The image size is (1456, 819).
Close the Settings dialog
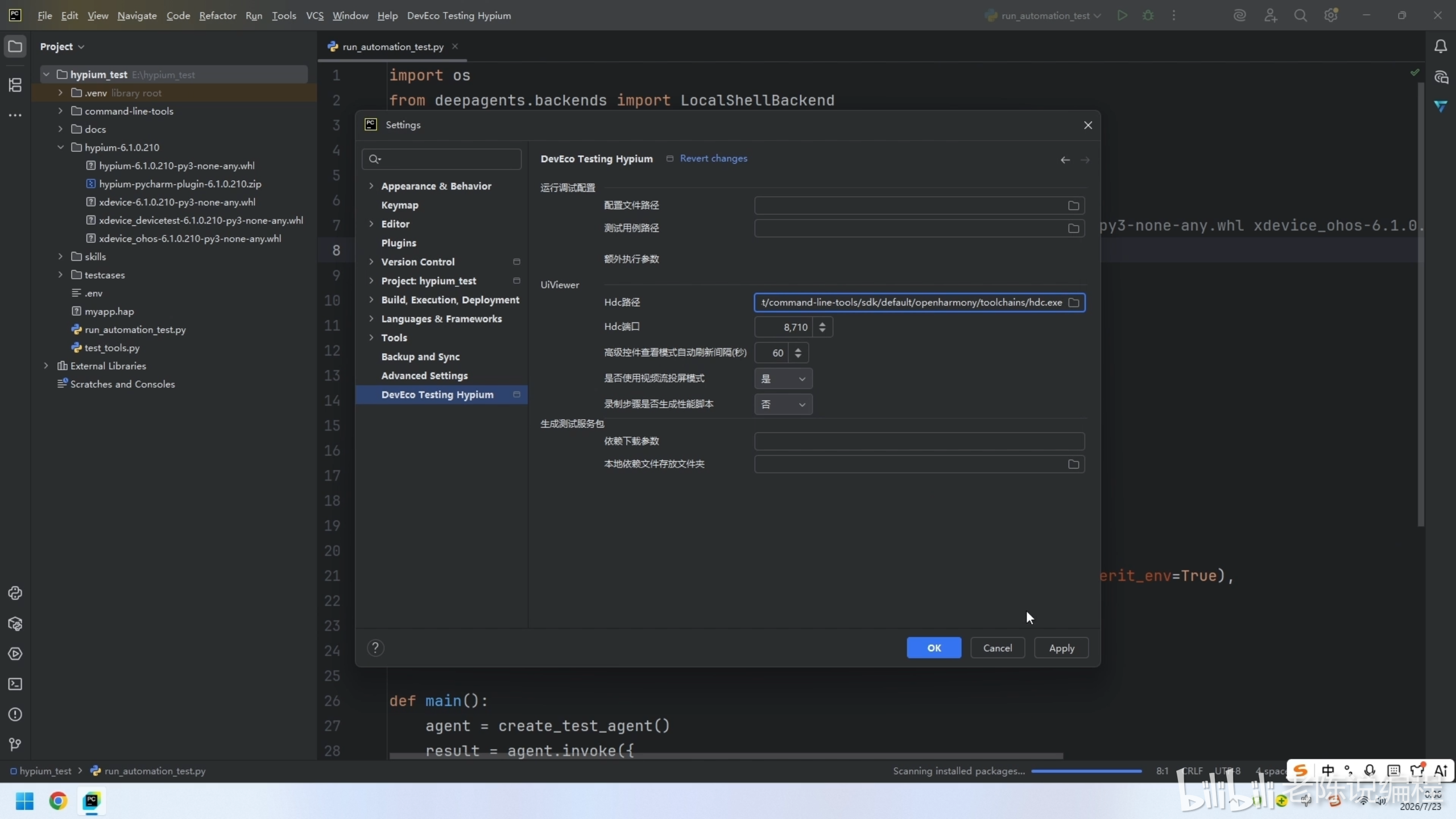coord(1088,125)
